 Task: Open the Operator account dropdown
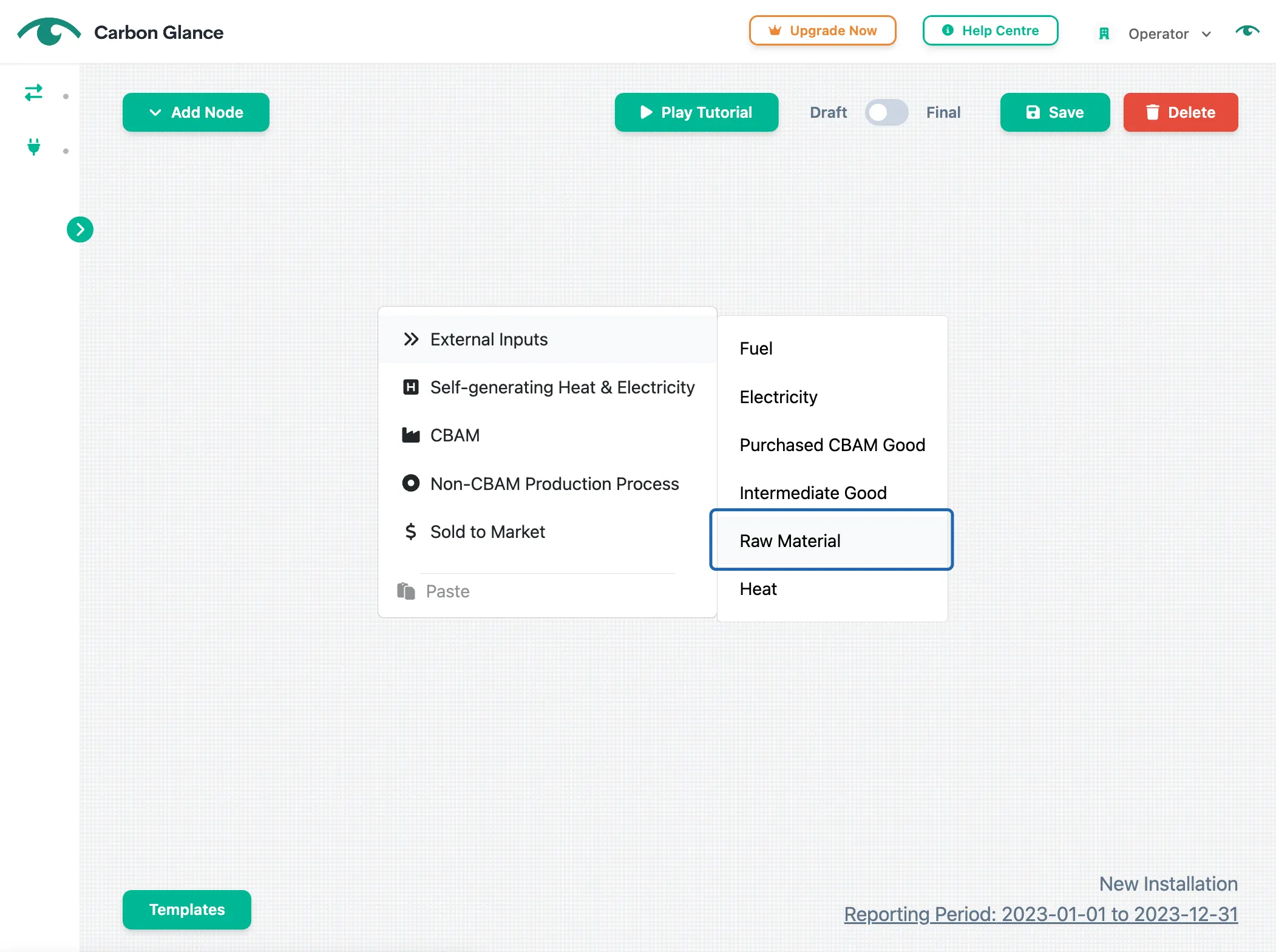(x=1169, y=34)
